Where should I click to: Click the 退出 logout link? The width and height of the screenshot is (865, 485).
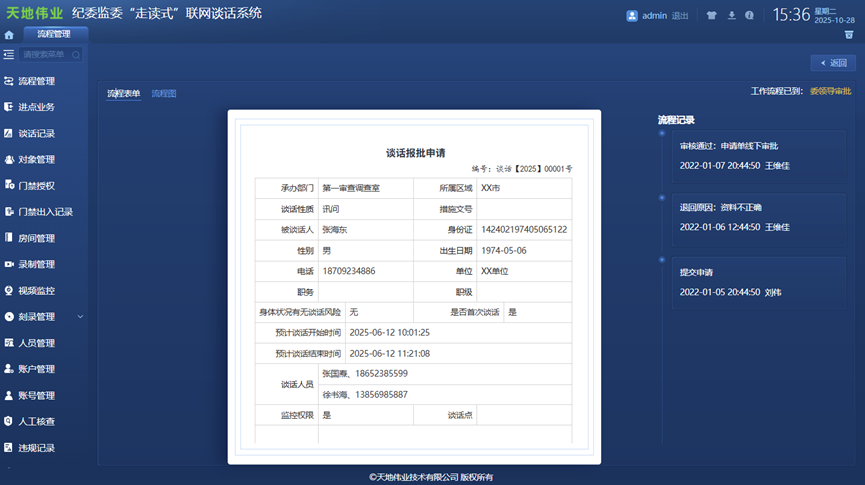click(680, 16)
